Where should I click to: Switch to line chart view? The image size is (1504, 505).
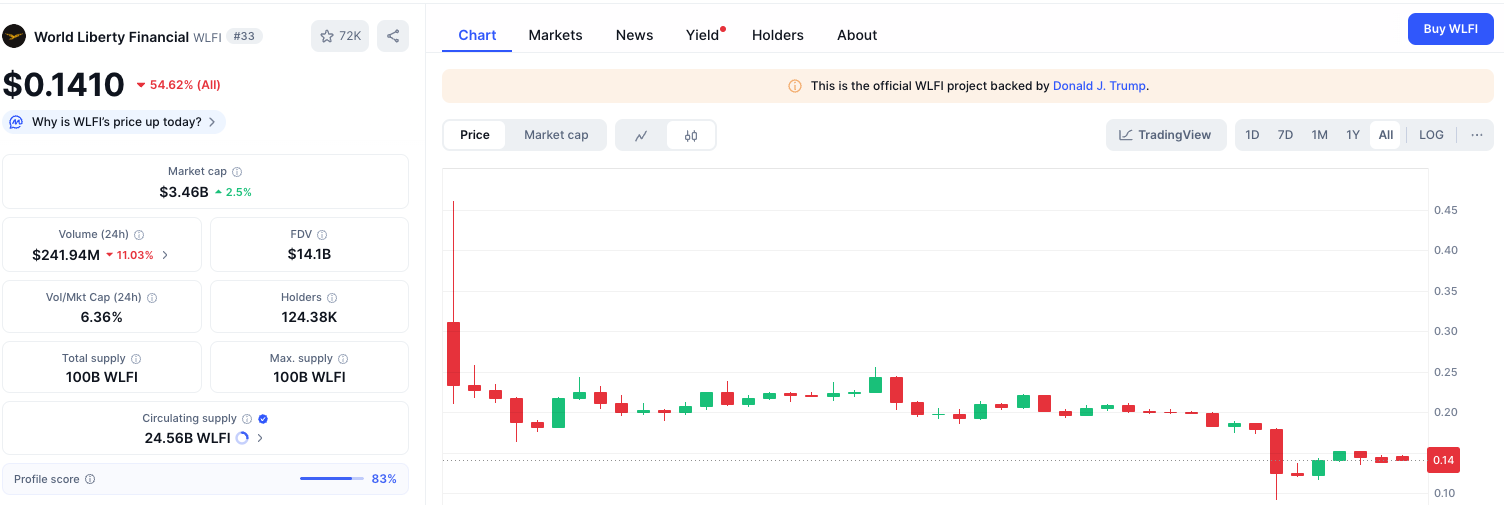tap(641, 135)
